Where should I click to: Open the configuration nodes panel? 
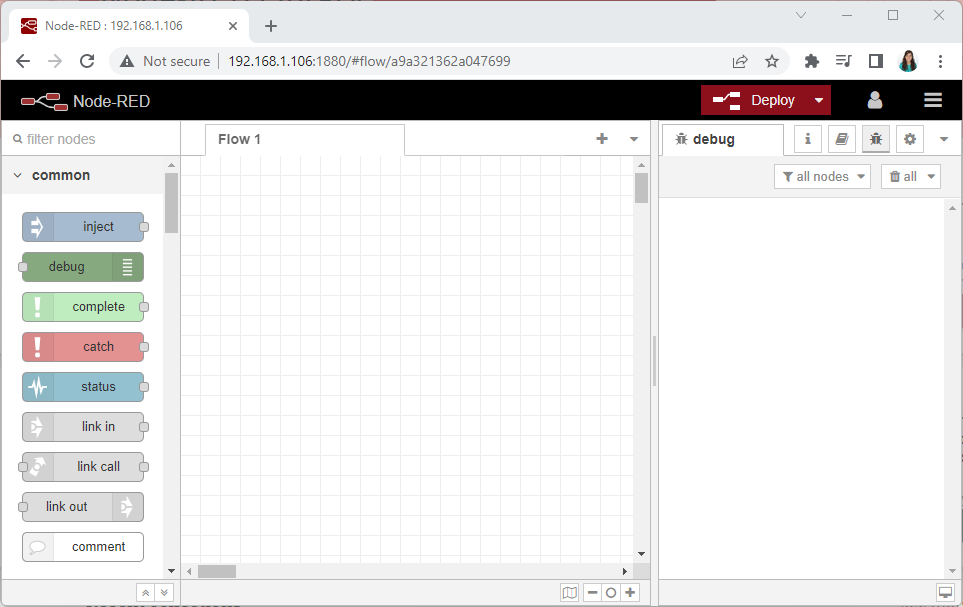coord(909,138)
